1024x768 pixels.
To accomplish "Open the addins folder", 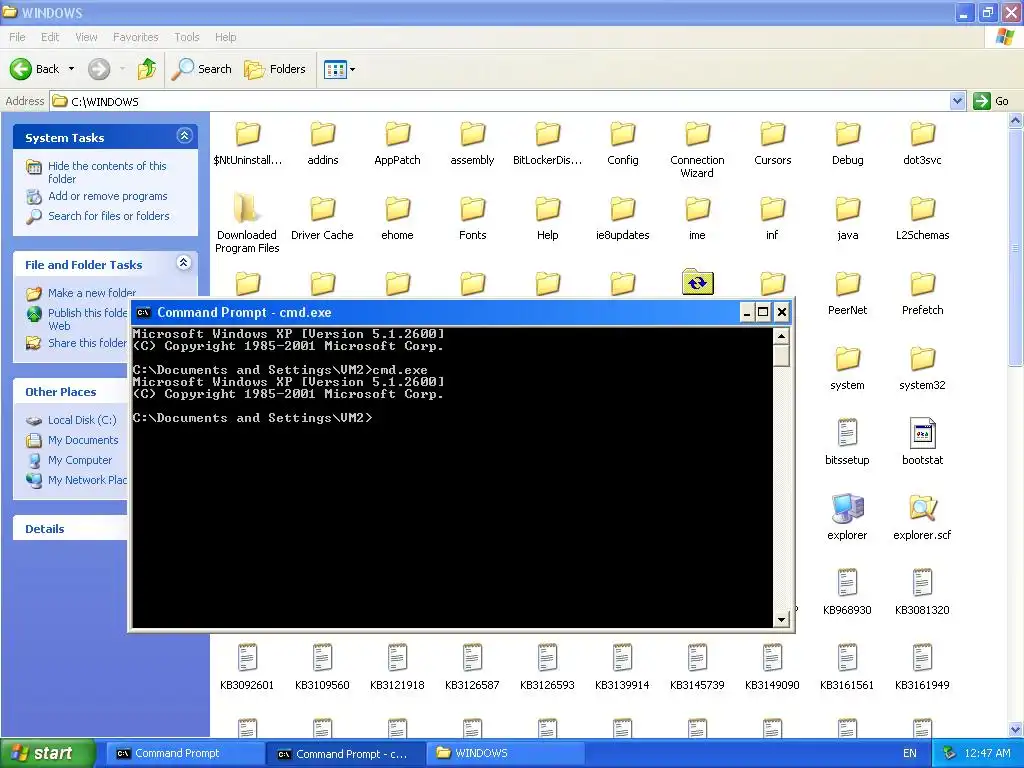I will coord(323,143).
